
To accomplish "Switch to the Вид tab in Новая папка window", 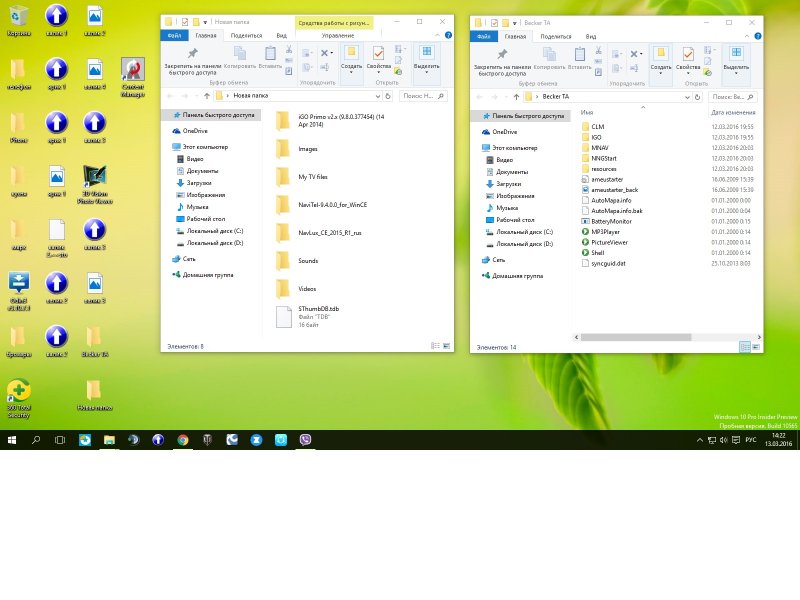I will pos(282,35).
